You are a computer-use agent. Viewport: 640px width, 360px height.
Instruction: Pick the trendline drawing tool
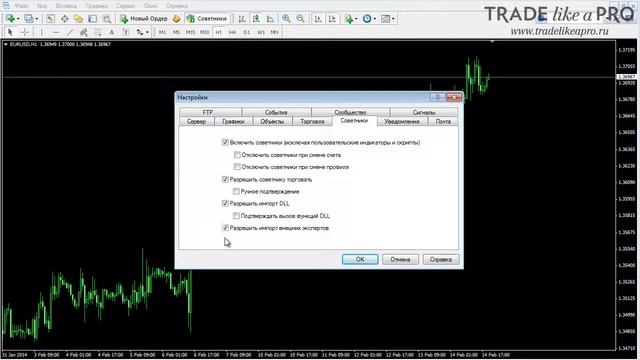tap(70, 32)
